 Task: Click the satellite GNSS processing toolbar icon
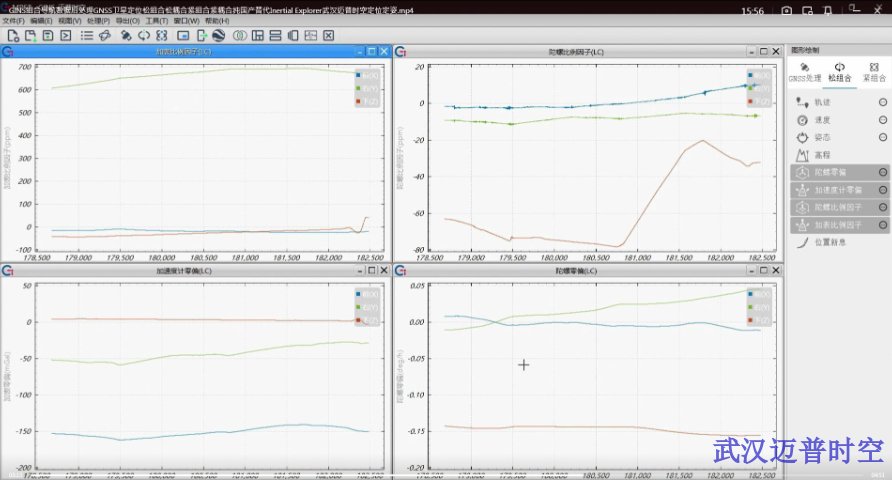(x=127, y=36)
